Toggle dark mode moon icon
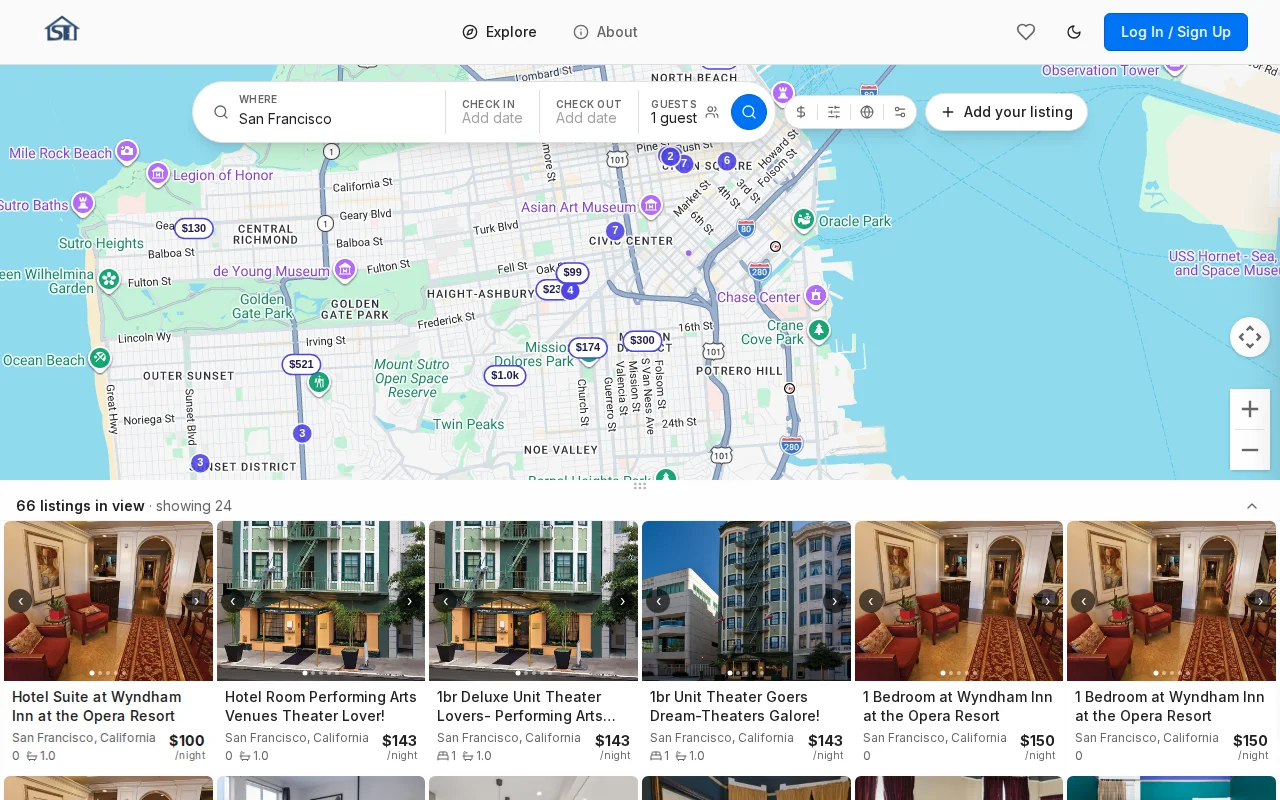Image resolution: width=1280 pixels, height=800 pixels. [x=1074, y=32]
